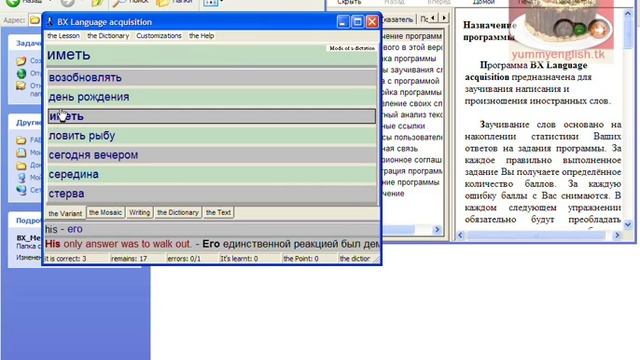Click Explorer green Back arrow icon
The height and width of the screenshot is (360, 640).
[x=13, y=3]
